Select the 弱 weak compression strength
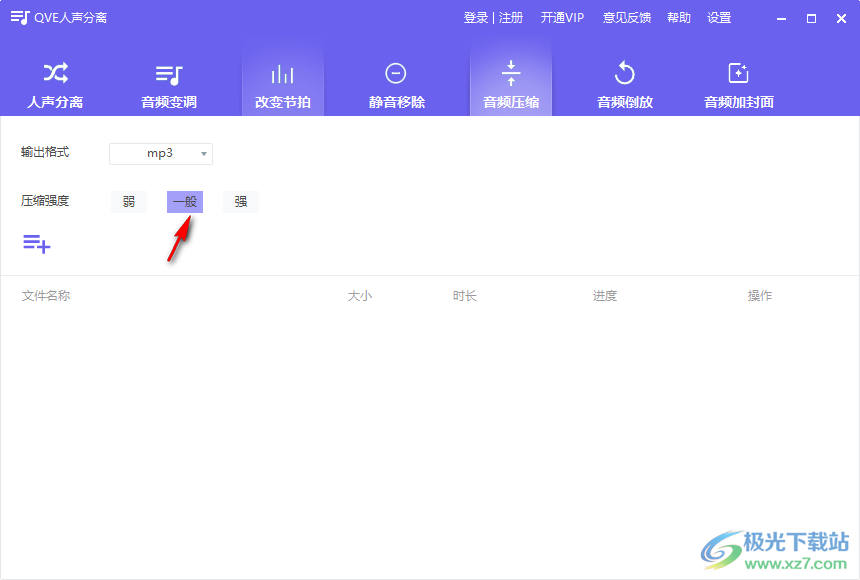 click(x=128, y=201)
